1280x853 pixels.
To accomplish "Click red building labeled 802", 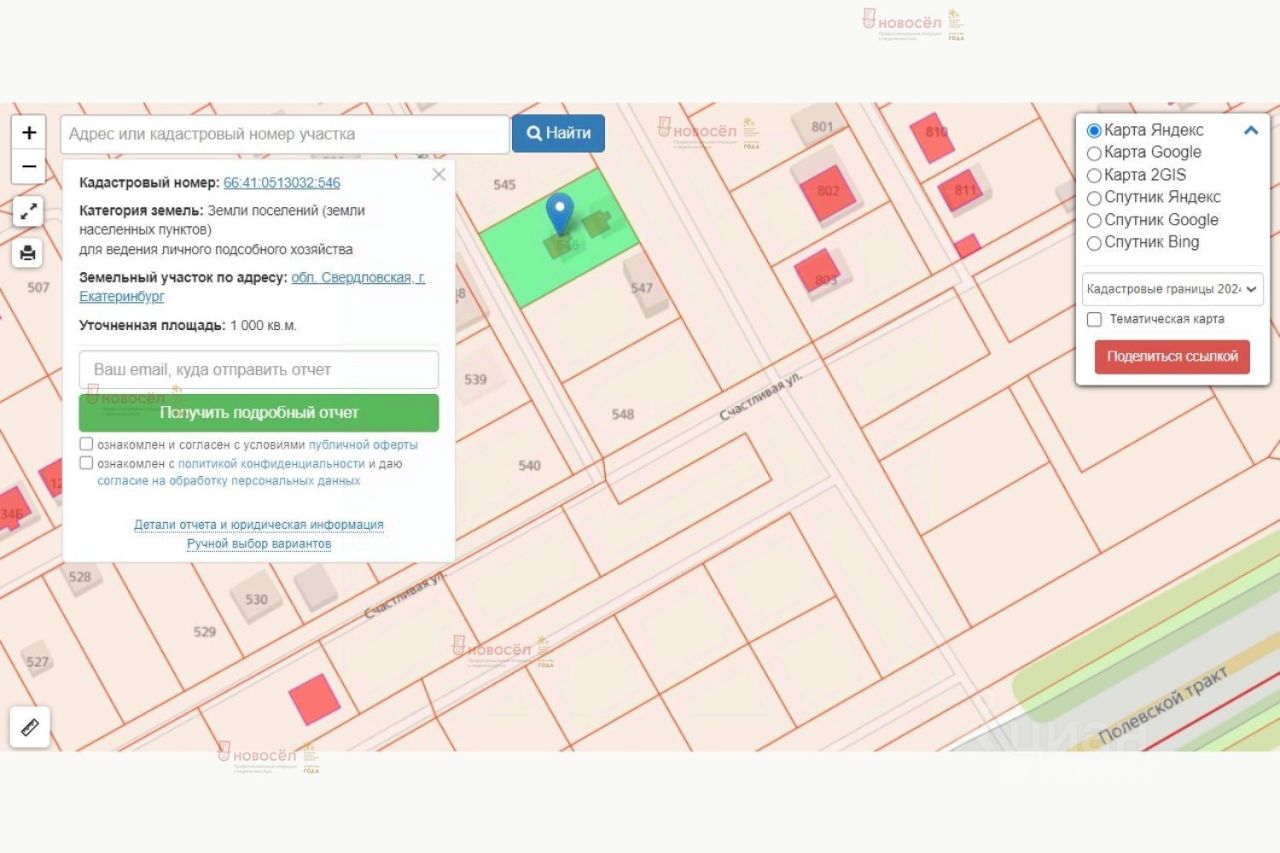I will 829,193.
